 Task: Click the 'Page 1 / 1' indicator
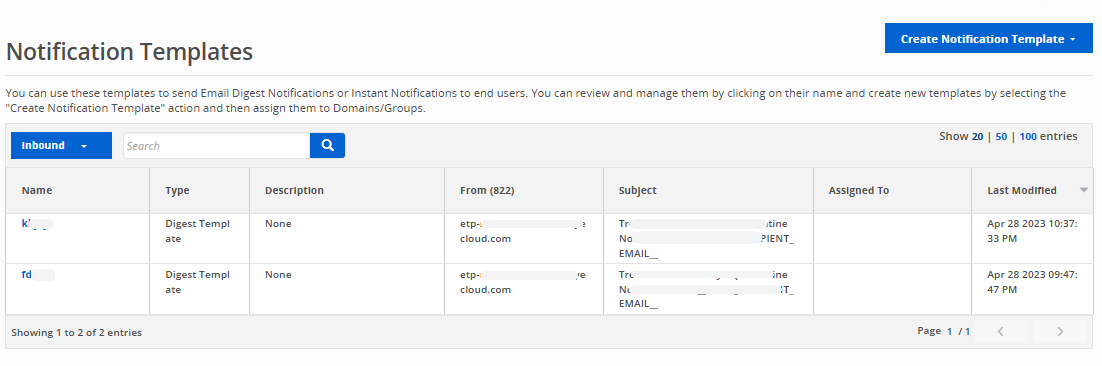[x=943, y=331]
